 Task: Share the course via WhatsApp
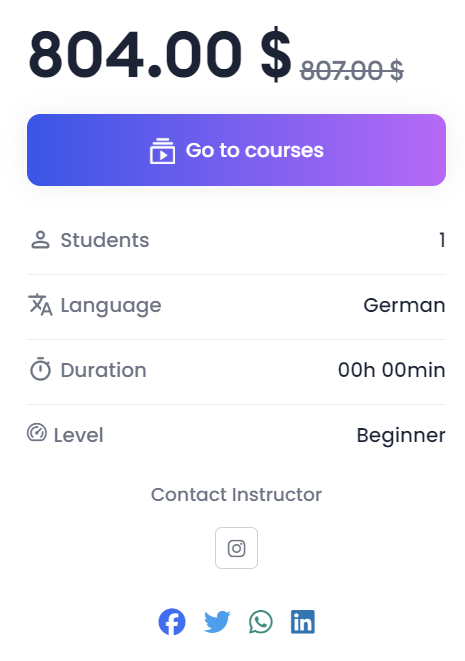pyautogui.click(x=261, y=621)
